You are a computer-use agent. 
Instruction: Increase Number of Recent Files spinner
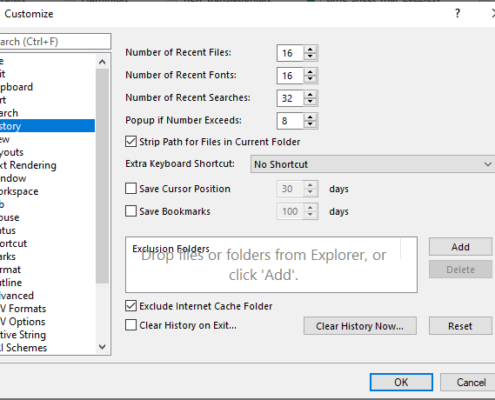pyautogui.click(x=310, y=49)
